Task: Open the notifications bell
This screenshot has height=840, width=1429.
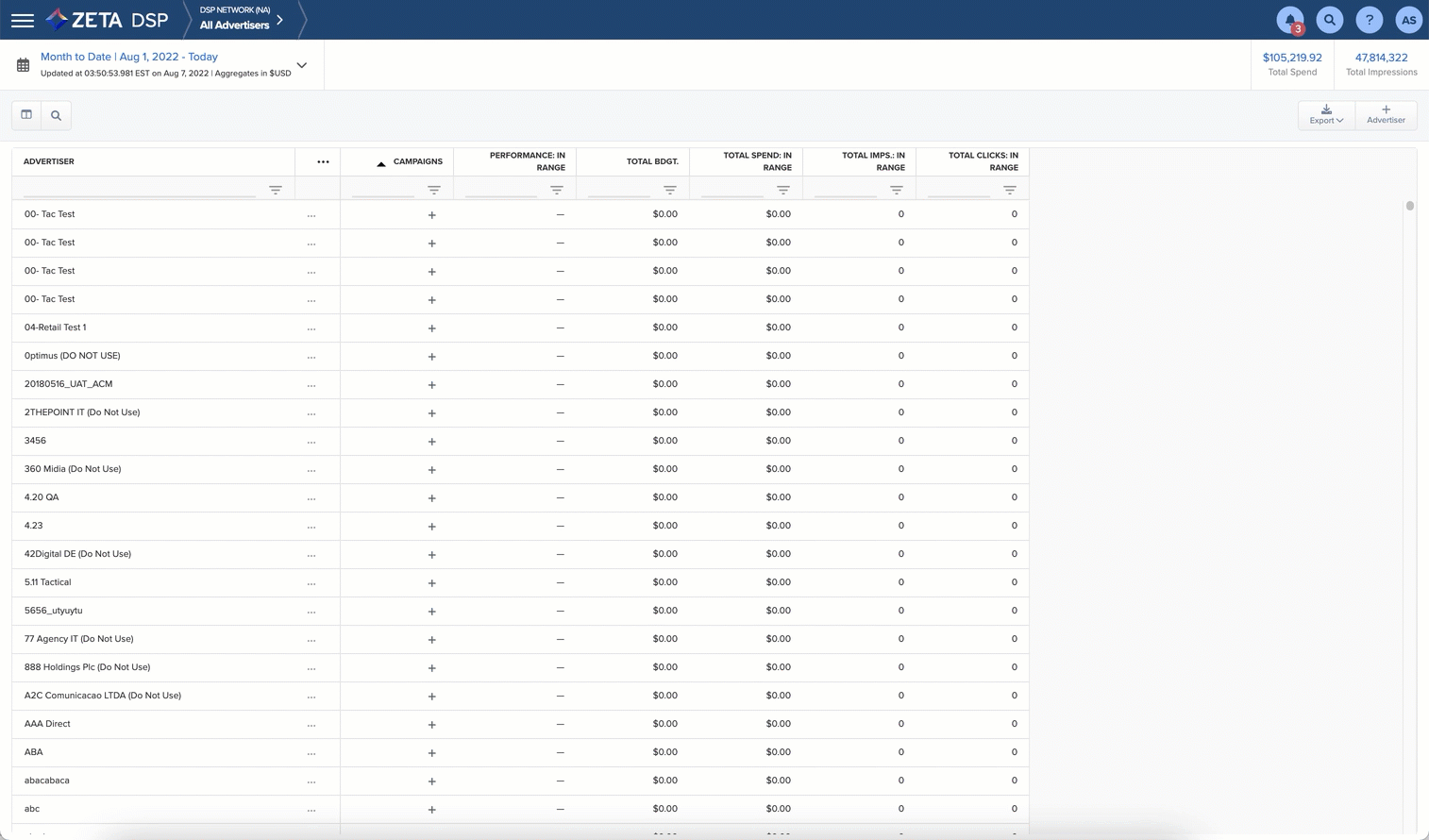Action: (x=1289, y=20)
